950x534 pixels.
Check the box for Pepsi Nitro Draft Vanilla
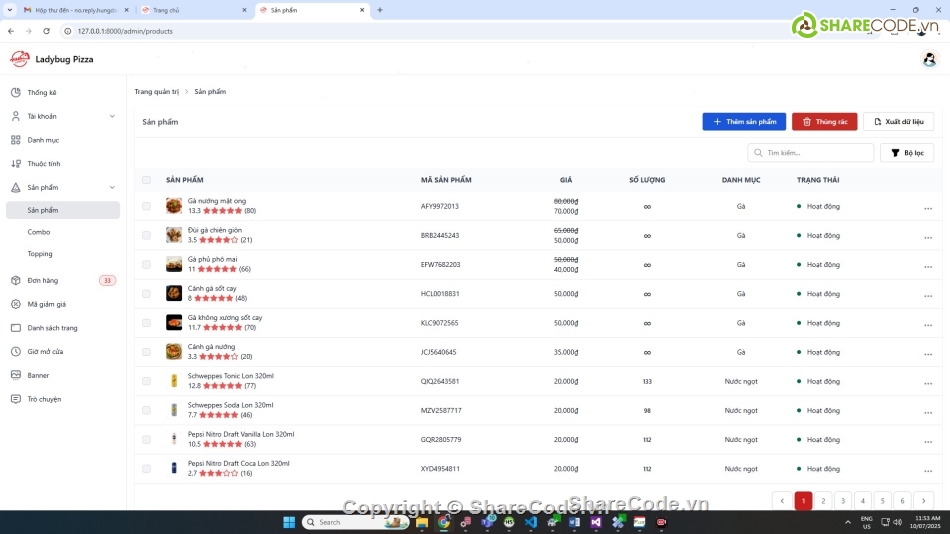(146, 439)
